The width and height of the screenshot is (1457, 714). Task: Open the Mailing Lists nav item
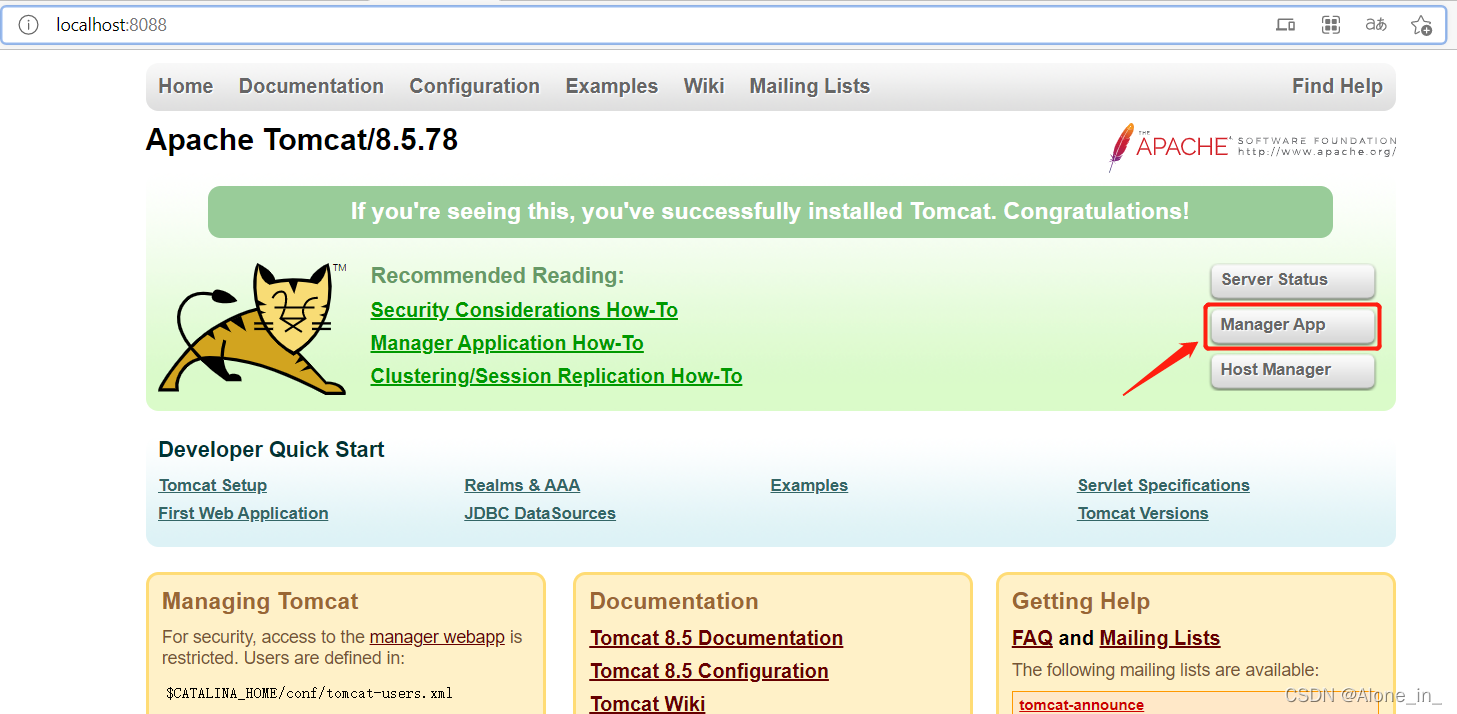[x=810, y=86]
